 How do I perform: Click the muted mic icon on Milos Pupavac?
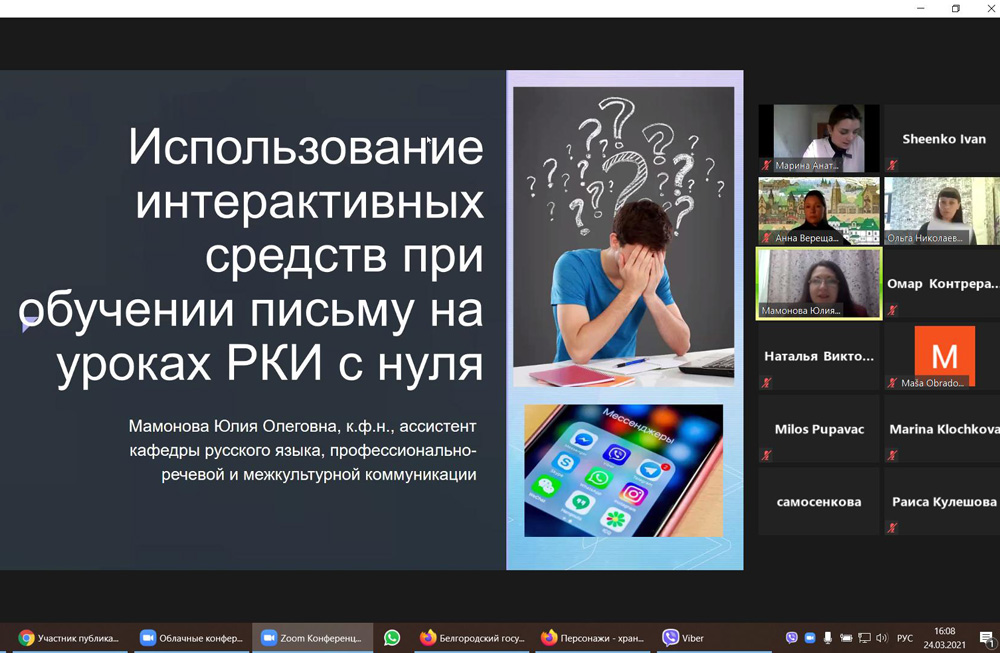coord(767,455)
